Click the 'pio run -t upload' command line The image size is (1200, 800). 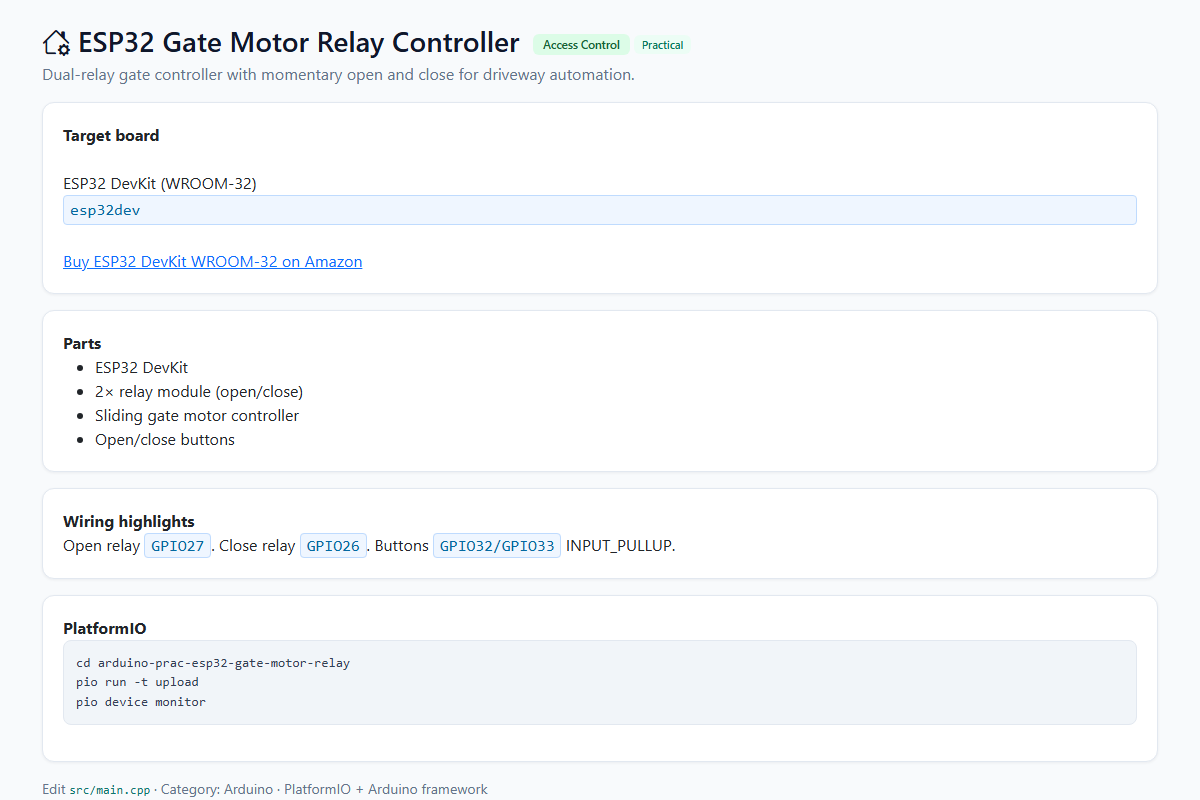click(x=137, y=682)
